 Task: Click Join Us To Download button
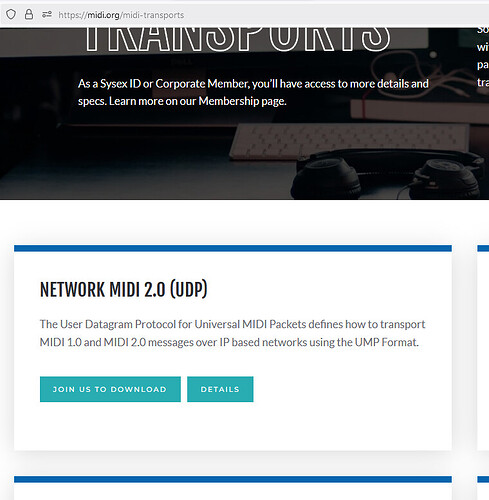[x=110, y=389]
